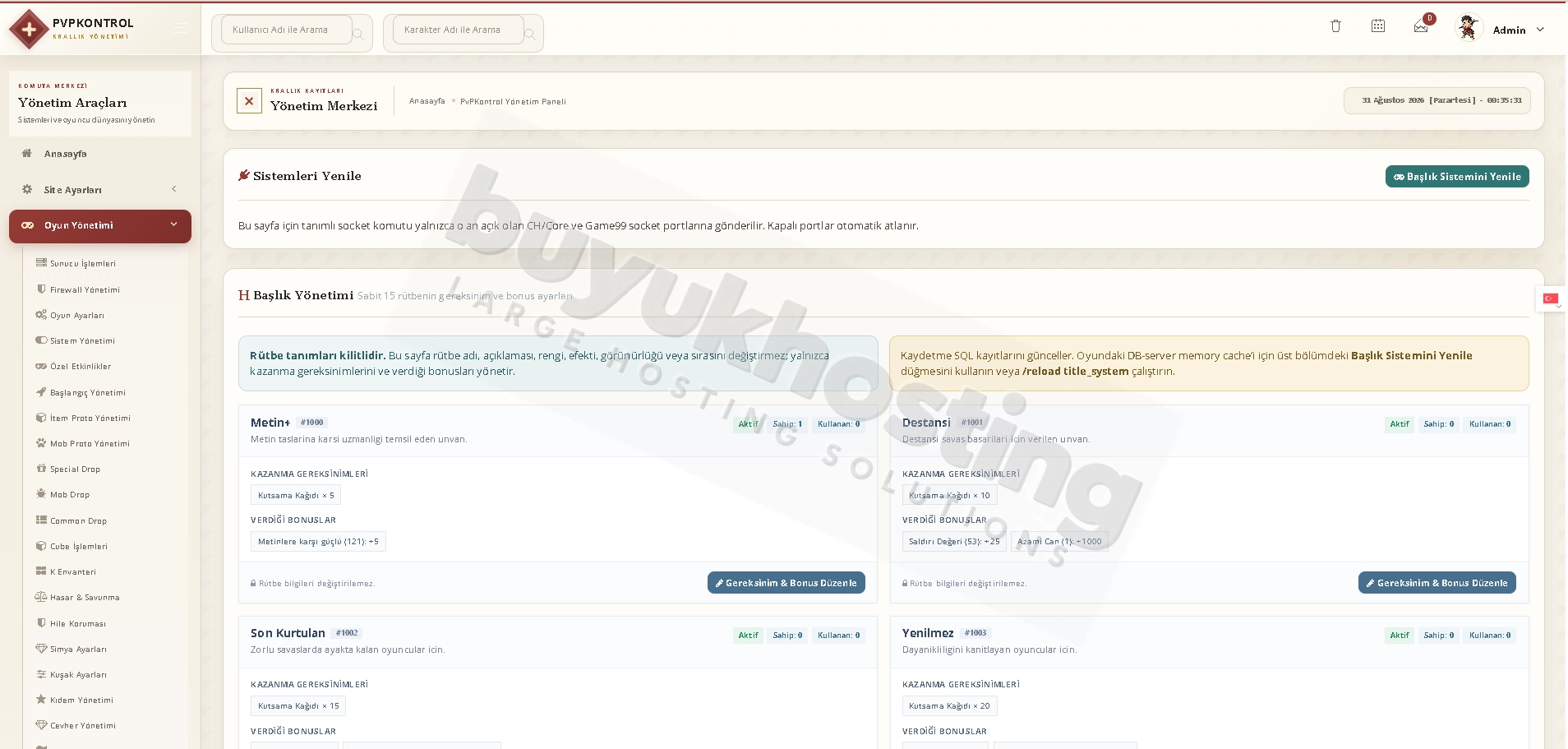This screenshot has height=749, width=1568.
Task: Expand Site Ayarları with its chevron
Action: (x=174, y=189)
